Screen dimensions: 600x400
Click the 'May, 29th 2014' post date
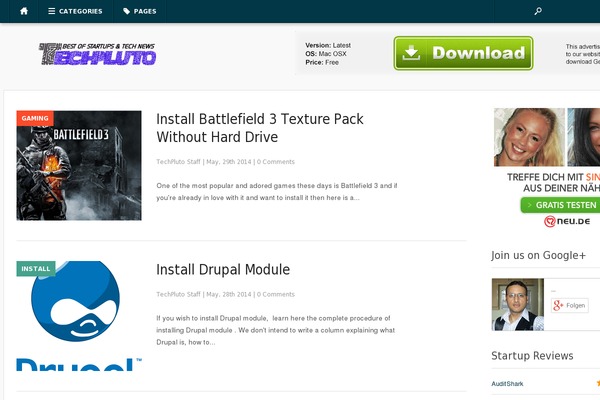[x=229, y=162]
